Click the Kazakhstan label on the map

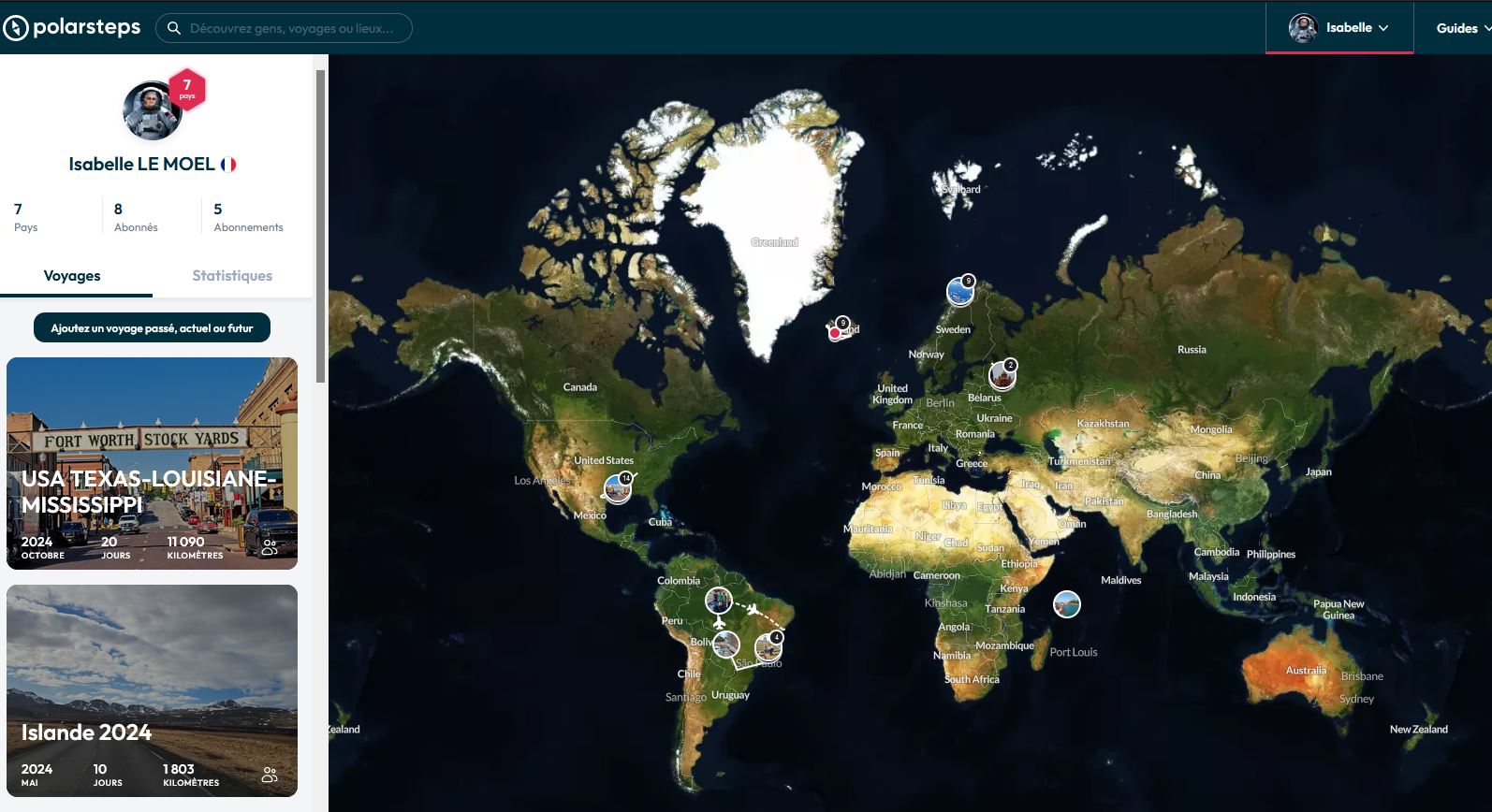(x=1103, y=424)
